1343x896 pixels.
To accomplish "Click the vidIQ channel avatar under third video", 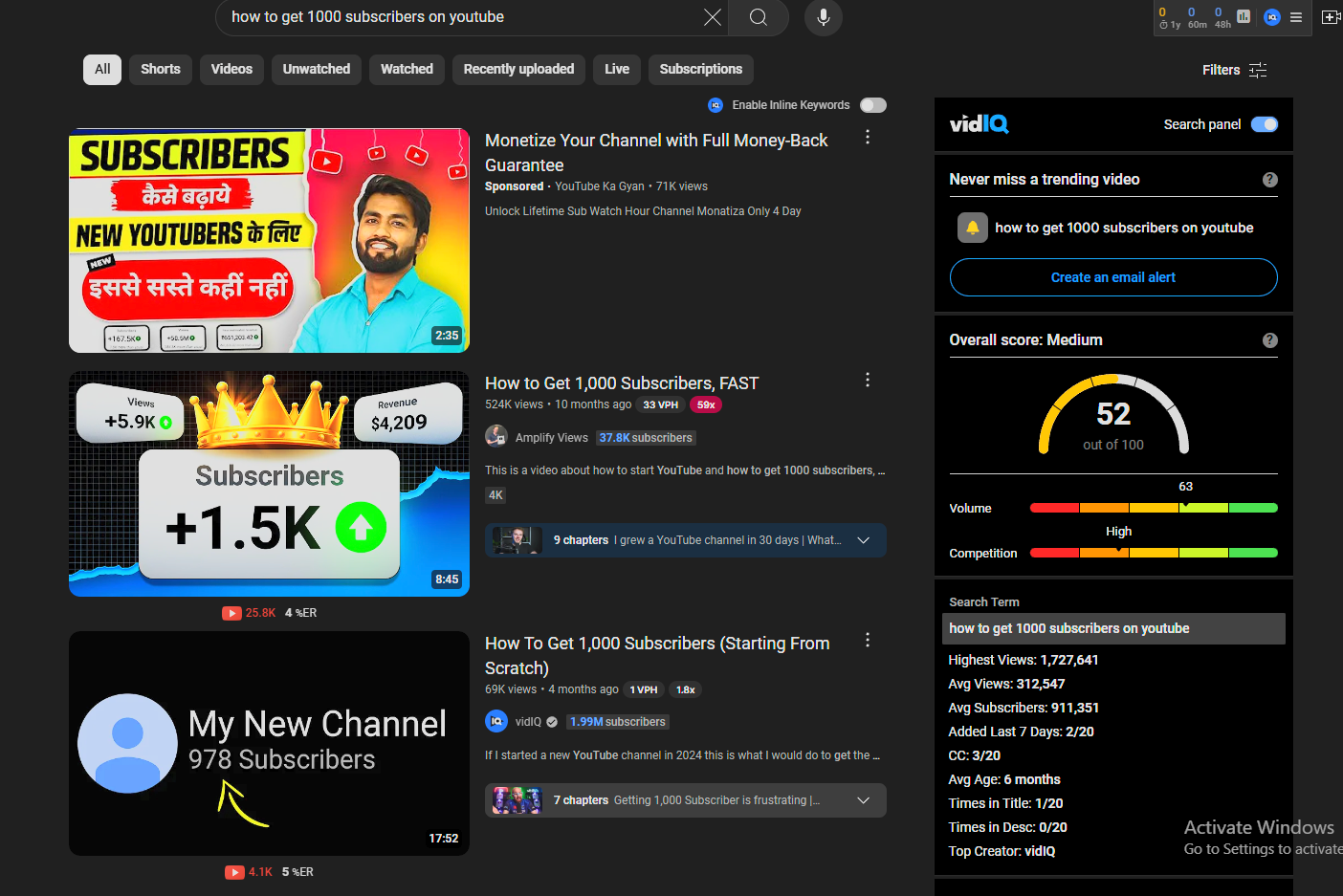I will pos(496,721).
